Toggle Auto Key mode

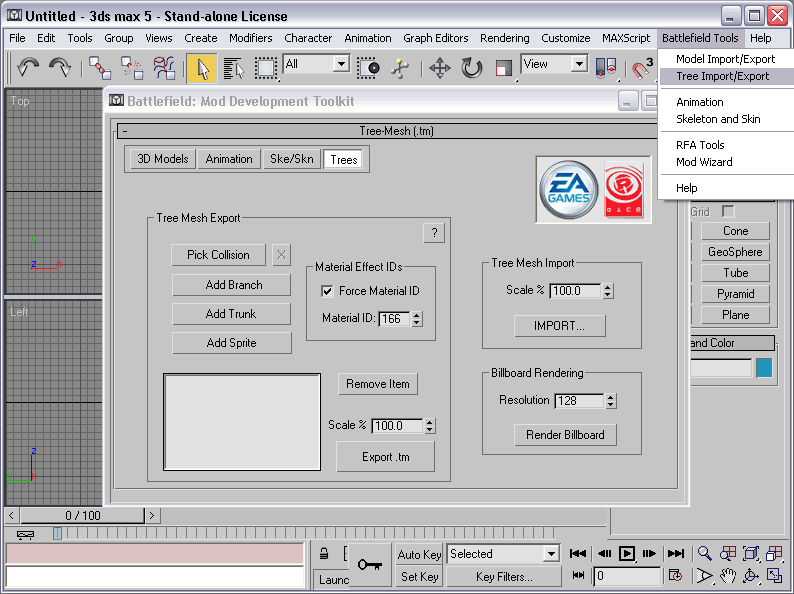point(419,555)
